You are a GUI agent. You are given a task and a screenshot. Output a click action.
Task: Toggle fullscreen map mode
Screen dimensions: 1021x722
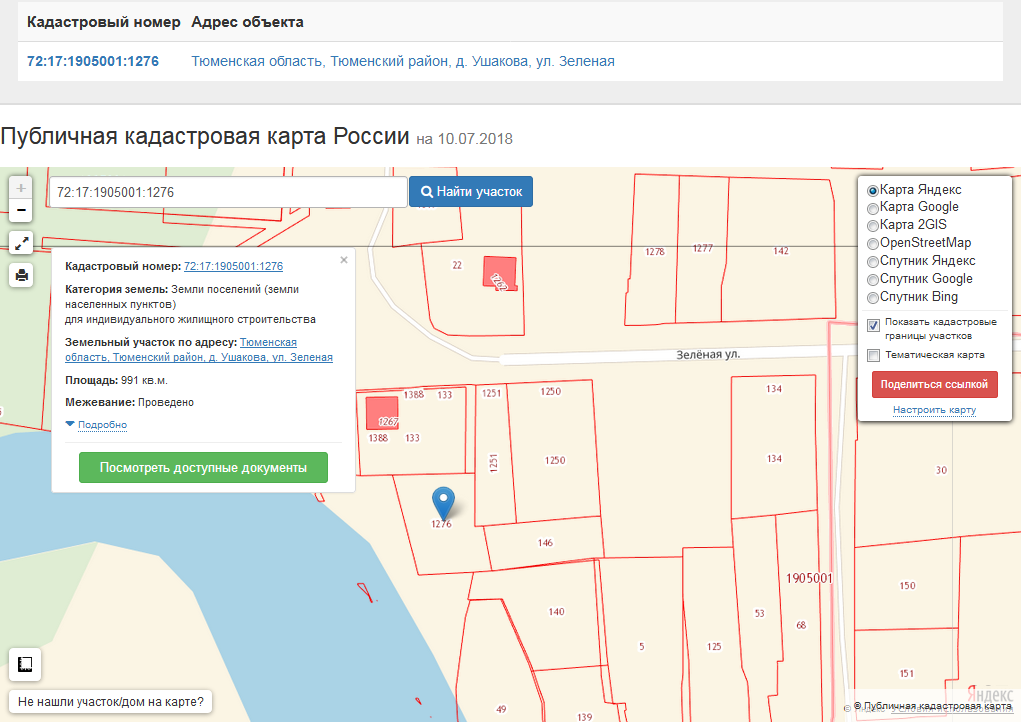(x=21, y=244)
